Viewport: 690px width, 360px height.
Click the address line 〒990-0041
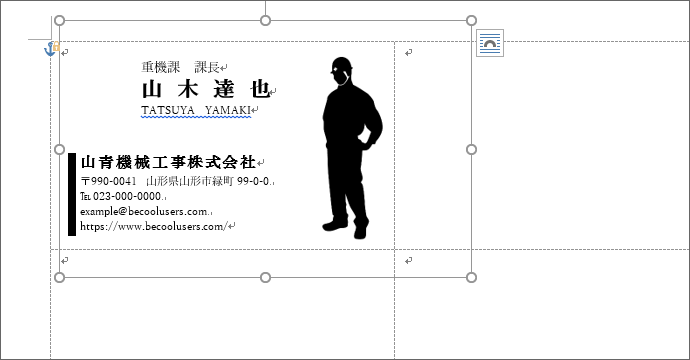coord(175,181)
